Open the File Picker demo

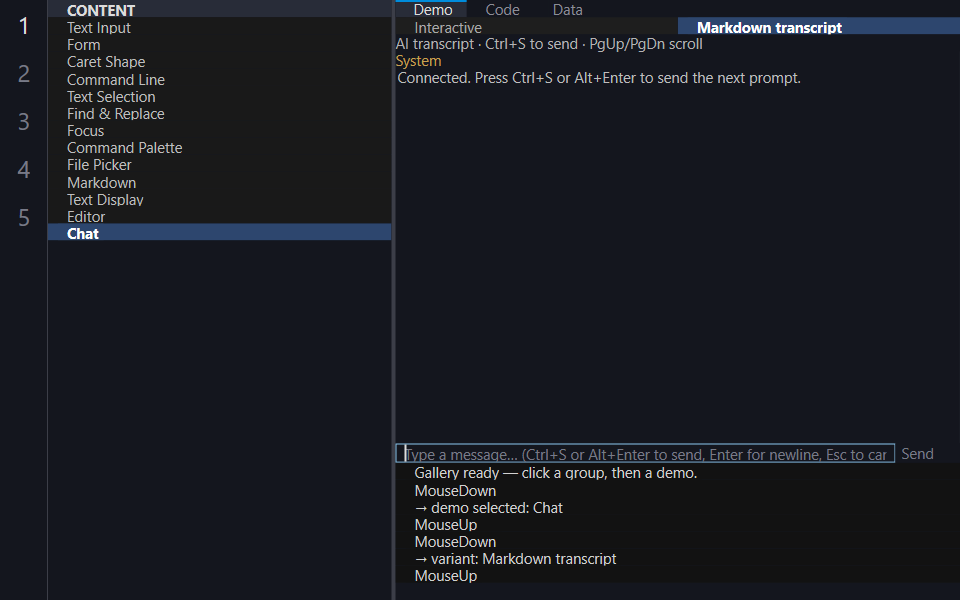219,165
